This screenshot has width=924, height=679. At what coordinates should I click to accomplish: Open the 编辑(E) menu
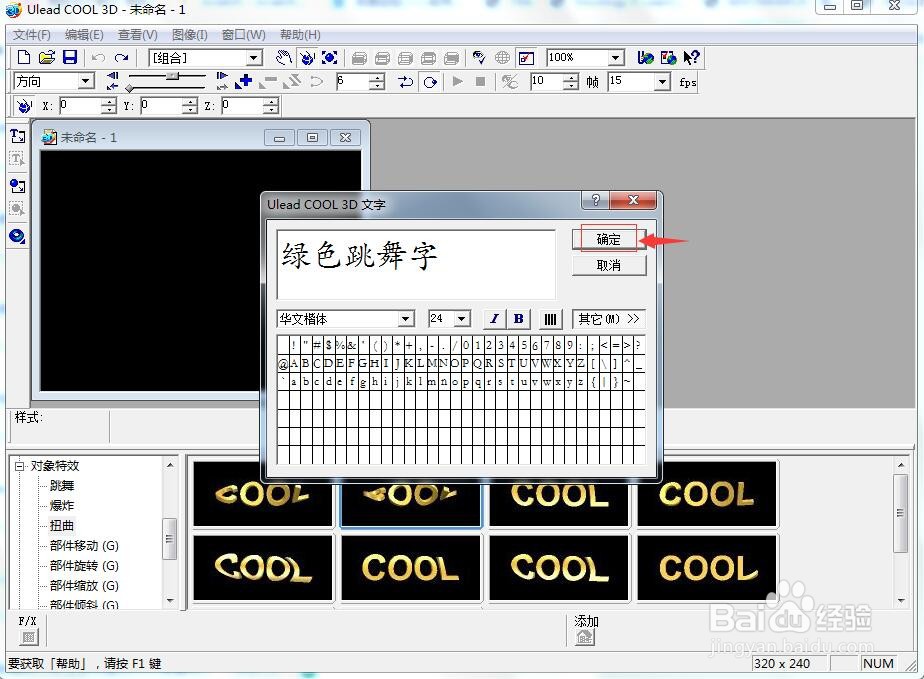click(84, 35)
